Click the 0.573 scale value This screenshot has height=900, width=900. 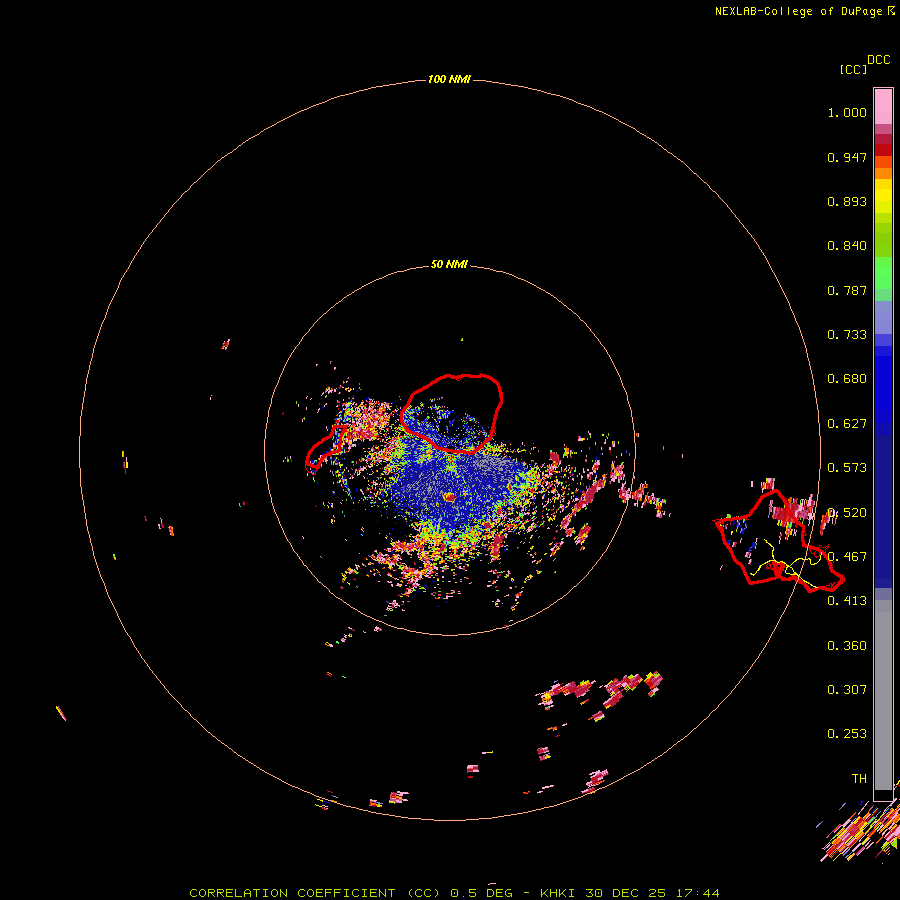(847, 468)
